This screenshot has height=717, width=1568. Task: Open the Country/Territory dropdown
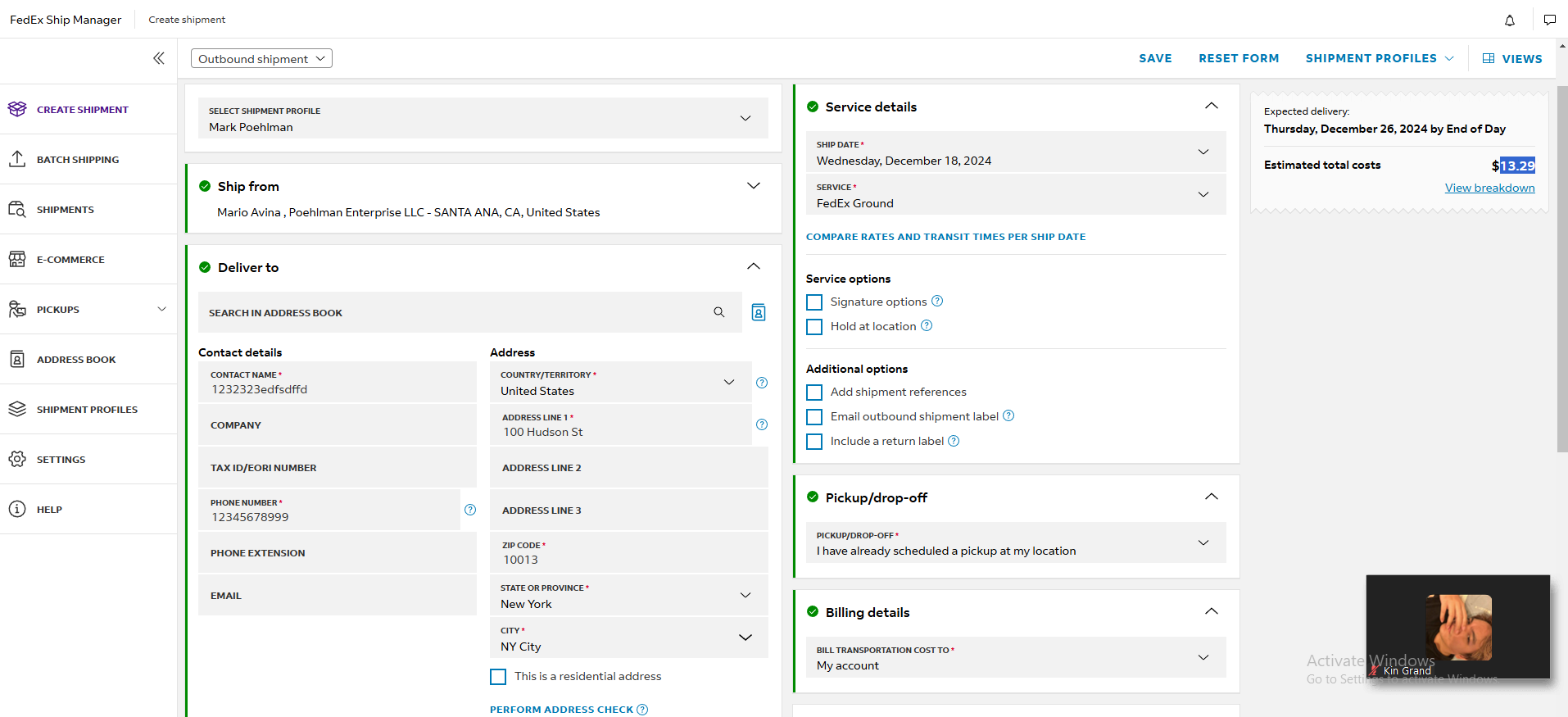point(621,383)
